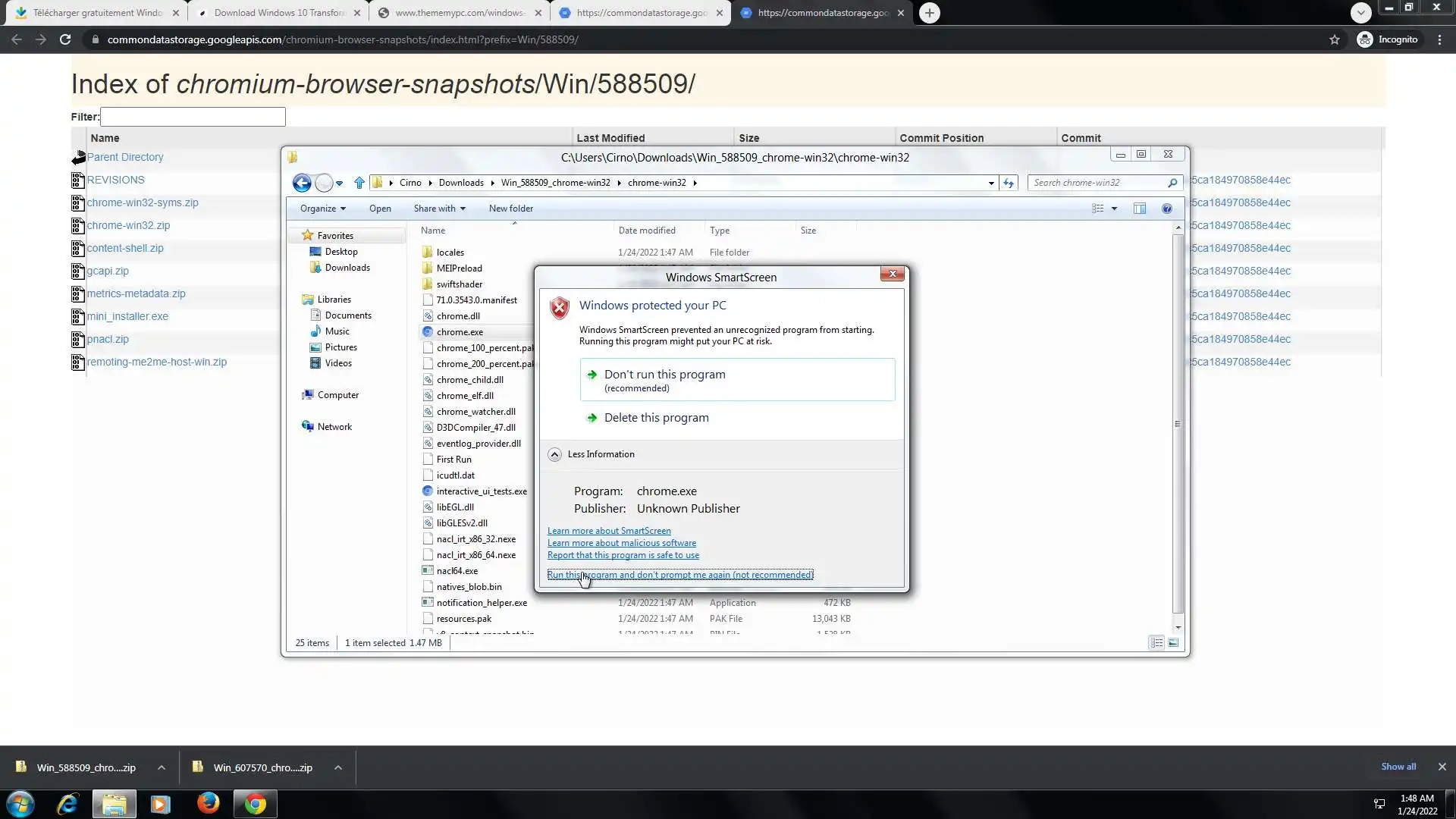Open download options for Win_588509 zip
The width and height of the screenshot is (1456, 819).
pos(162,767)
